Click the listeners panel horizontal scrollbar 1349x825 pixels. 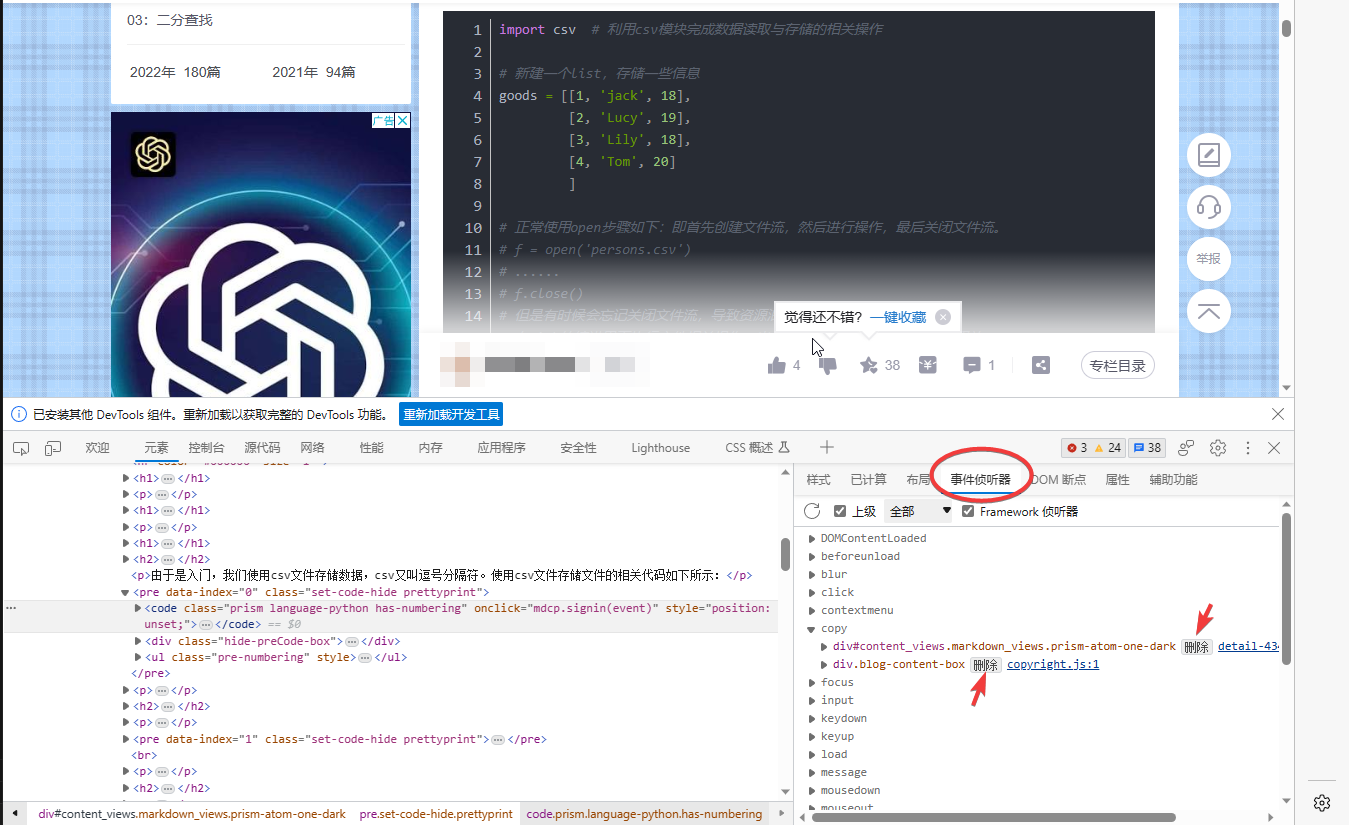coord(994,817)
